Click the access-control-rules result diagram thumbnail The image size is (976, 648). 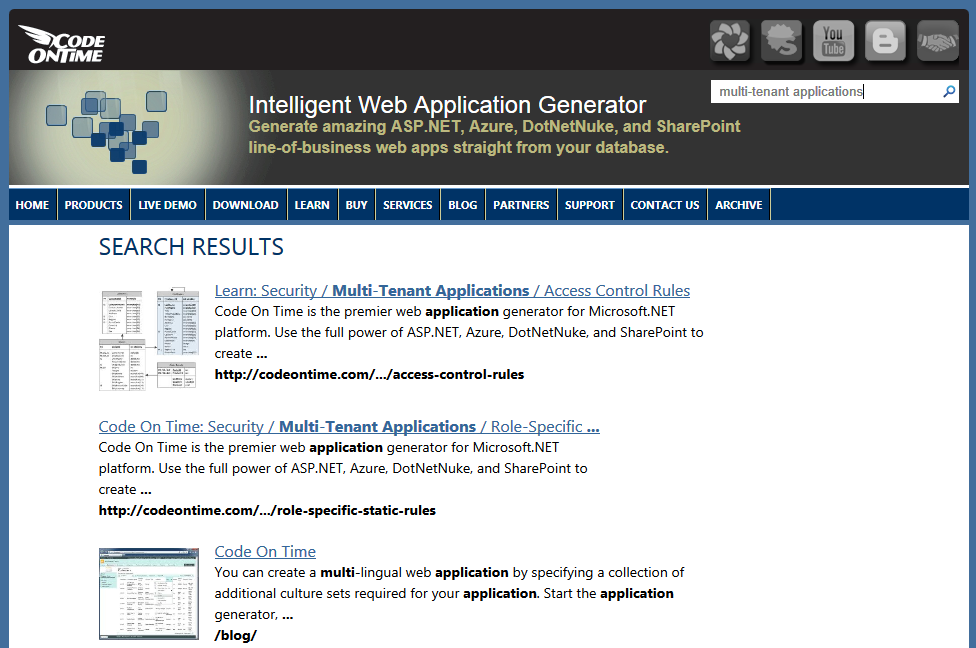click(x=149, y=339)
